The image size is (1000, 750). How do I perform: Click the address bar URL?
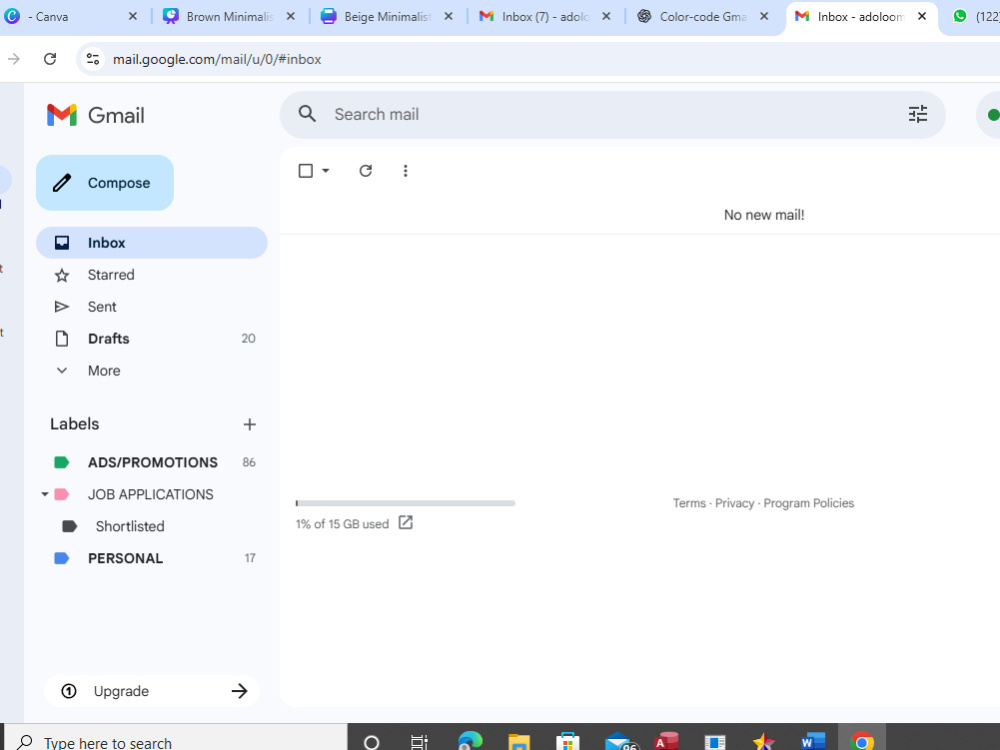[x=217, y=59]
